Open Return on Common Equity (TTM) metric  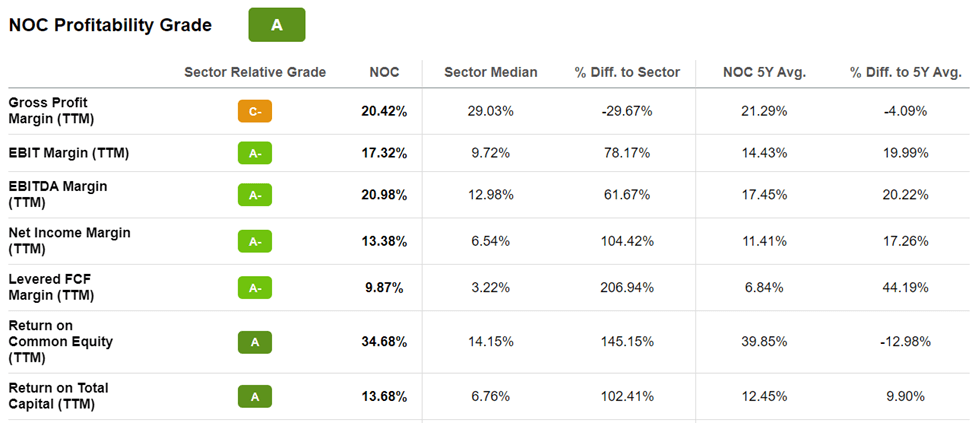(61, 342)
